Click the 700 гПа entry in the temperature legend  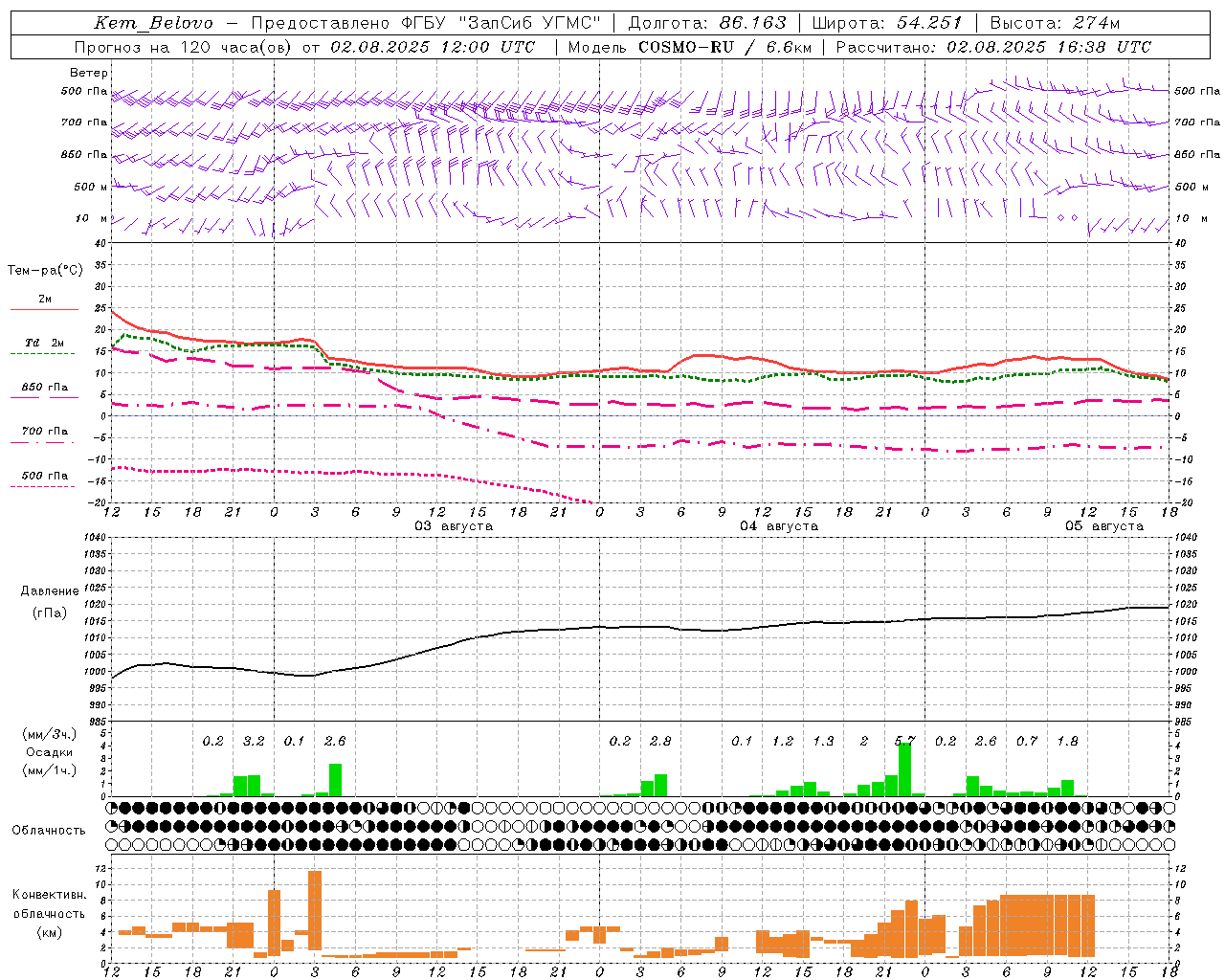click(x=45, y=432)
